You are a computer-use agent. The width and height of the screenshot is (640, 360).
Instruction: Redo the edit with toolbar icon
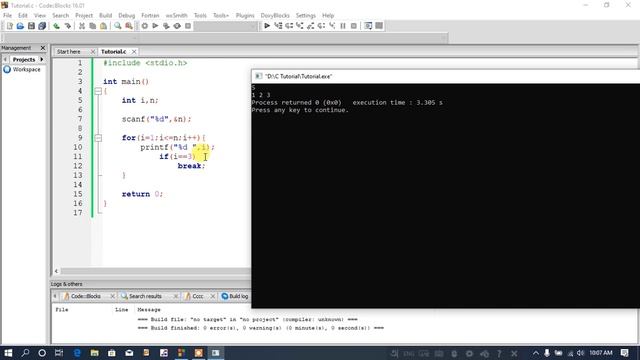67,26
